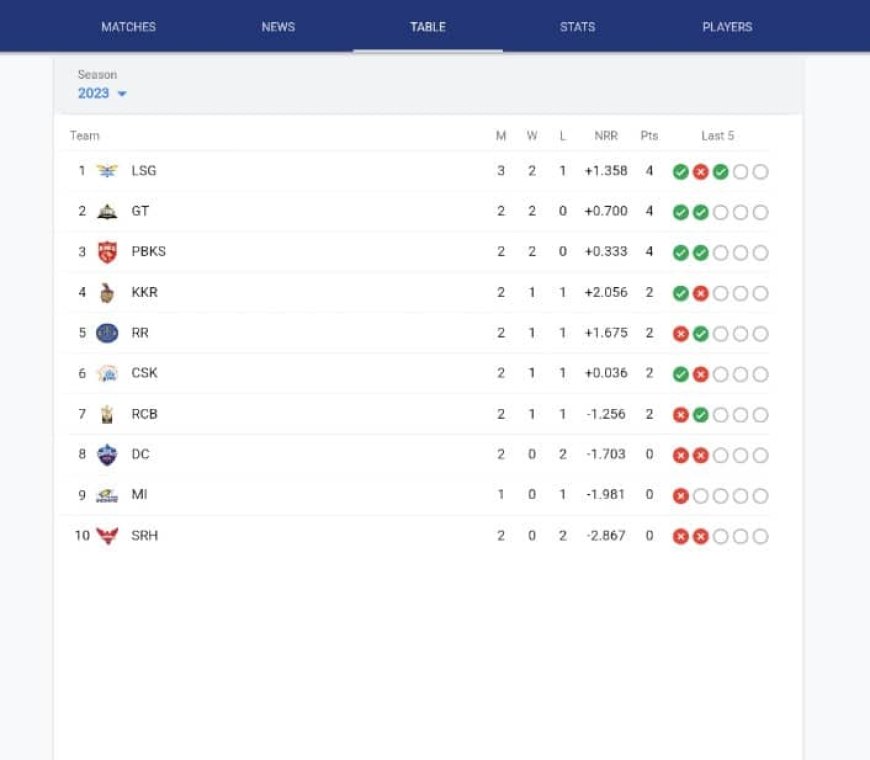
Task: Click the MI team logo icon
Action: tap(107, 495)
